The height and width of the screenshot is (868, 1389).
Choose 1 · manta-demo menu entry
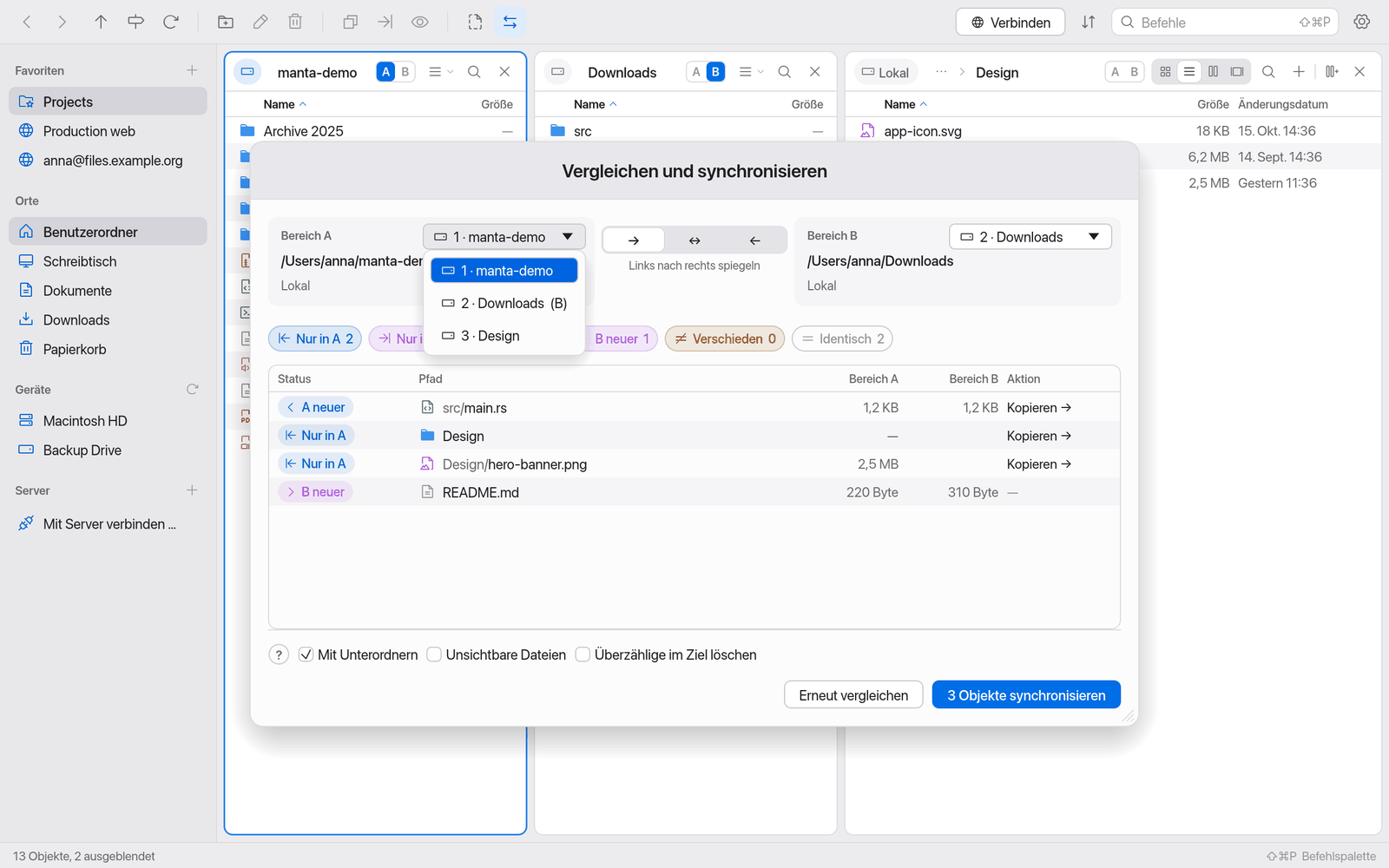click(x=504, y=271)
